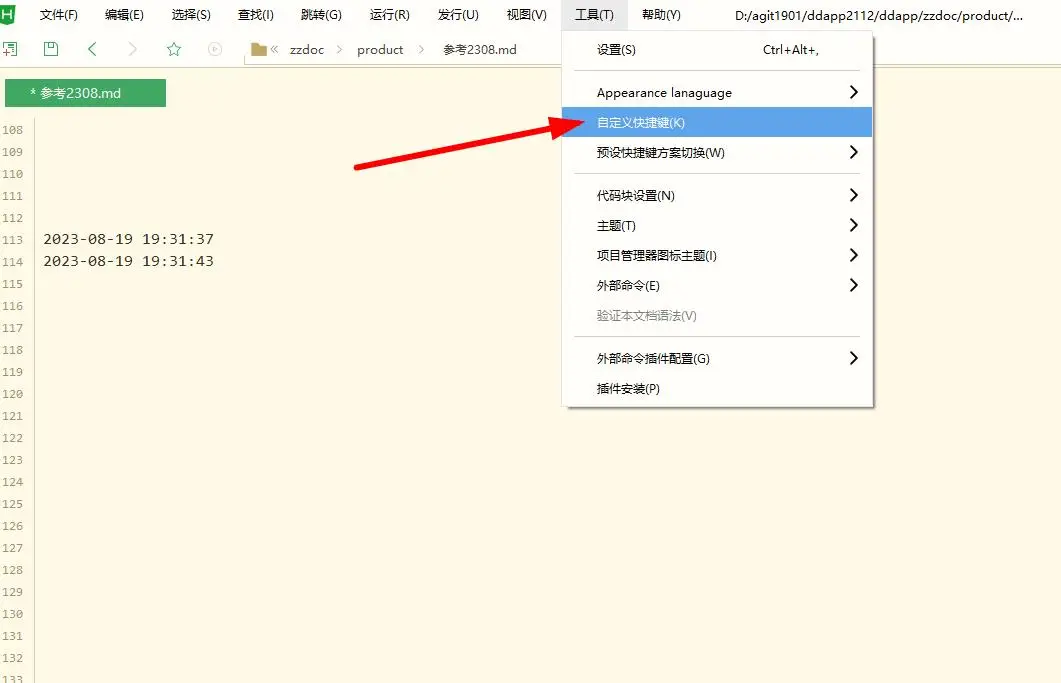Switch to the 参考2308.md editor tab
Screen dimensions: 1061x683
coord(85,93)
